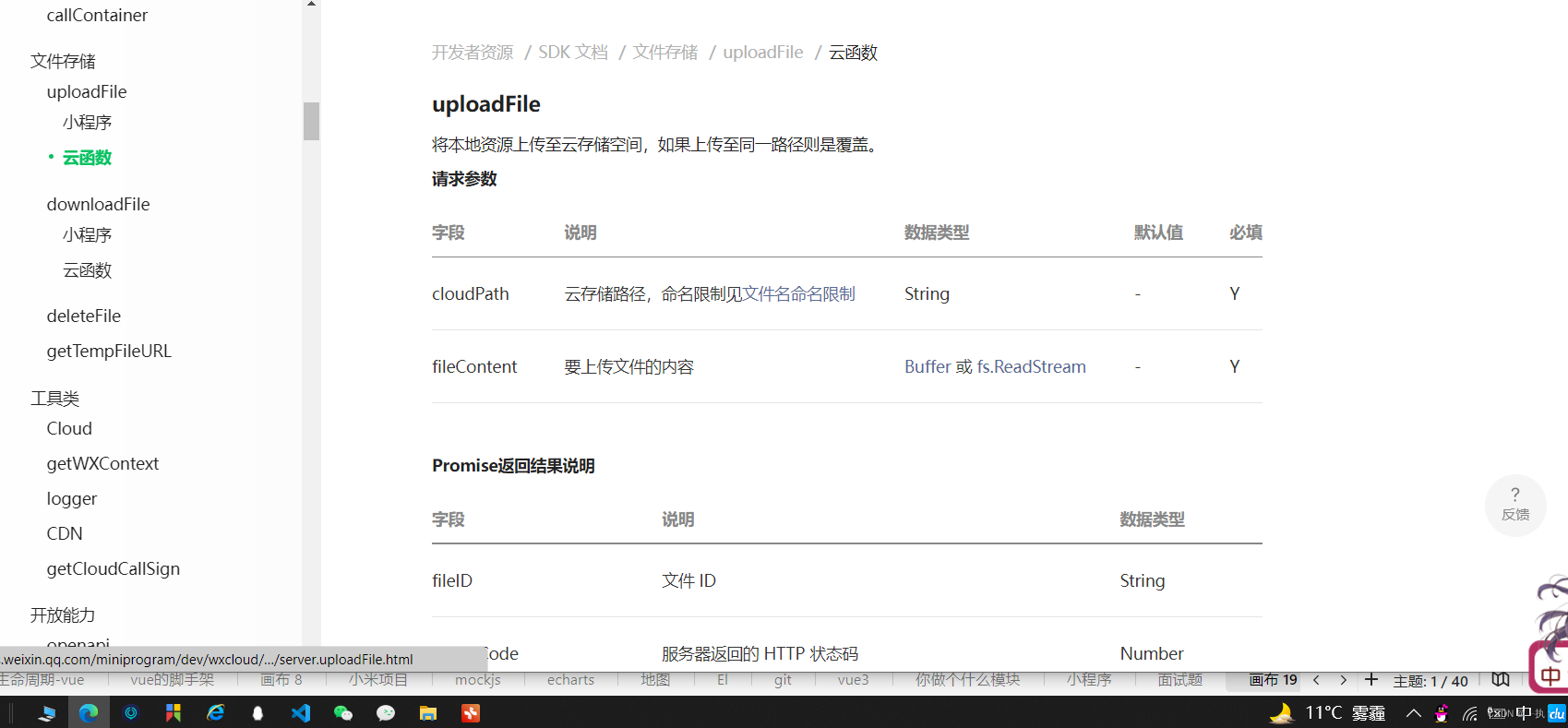
Task: Select the 开放能力 sidebar section
Action: point(63,615)
